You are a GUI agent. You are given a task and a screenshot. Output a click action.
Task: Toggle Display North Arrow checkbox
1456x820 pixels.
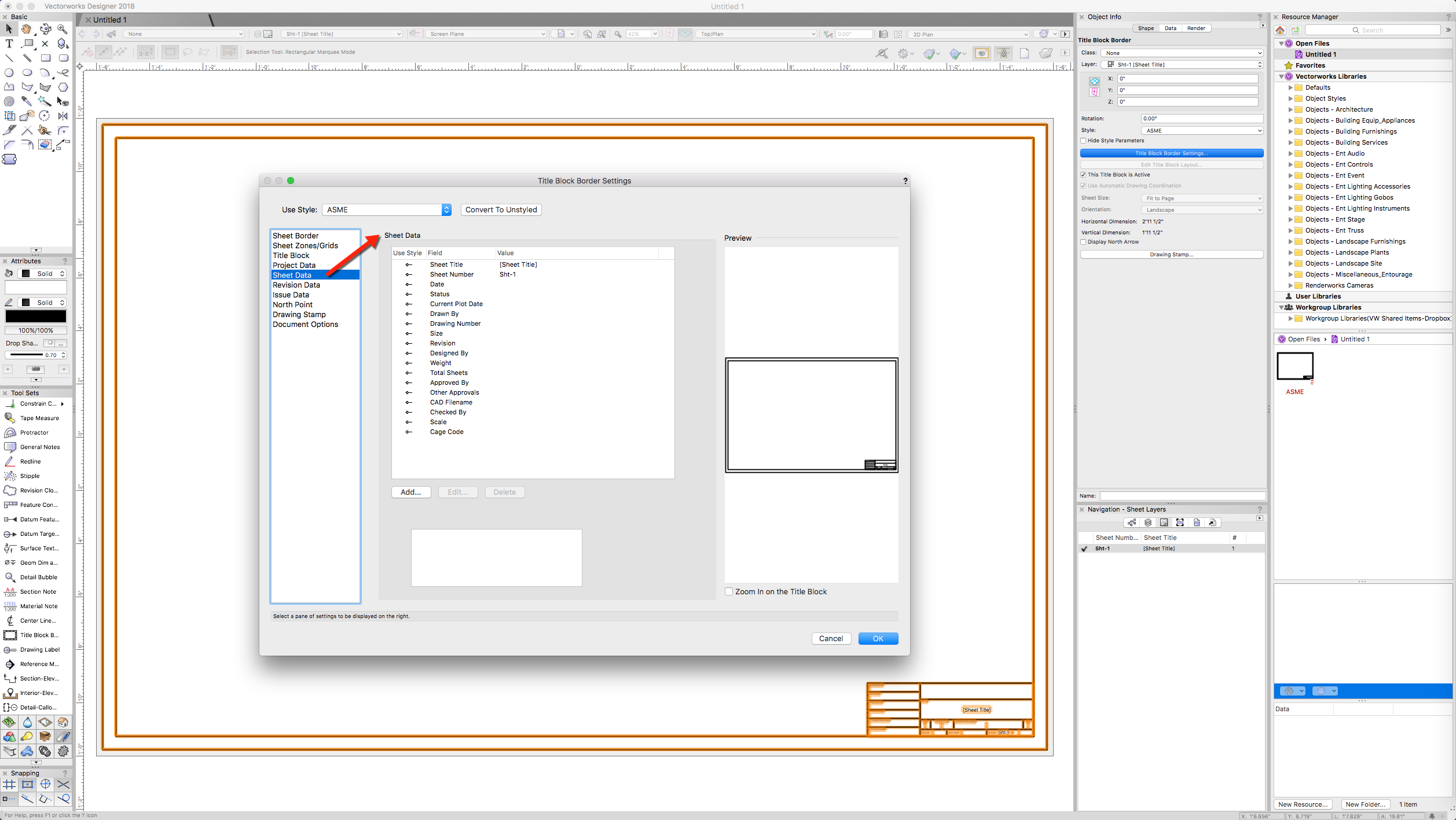(x=1083, y=242)
